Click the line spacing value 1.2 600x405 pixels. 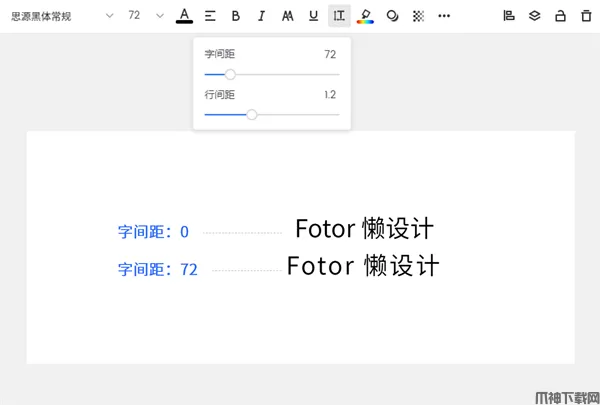(330, 95)
